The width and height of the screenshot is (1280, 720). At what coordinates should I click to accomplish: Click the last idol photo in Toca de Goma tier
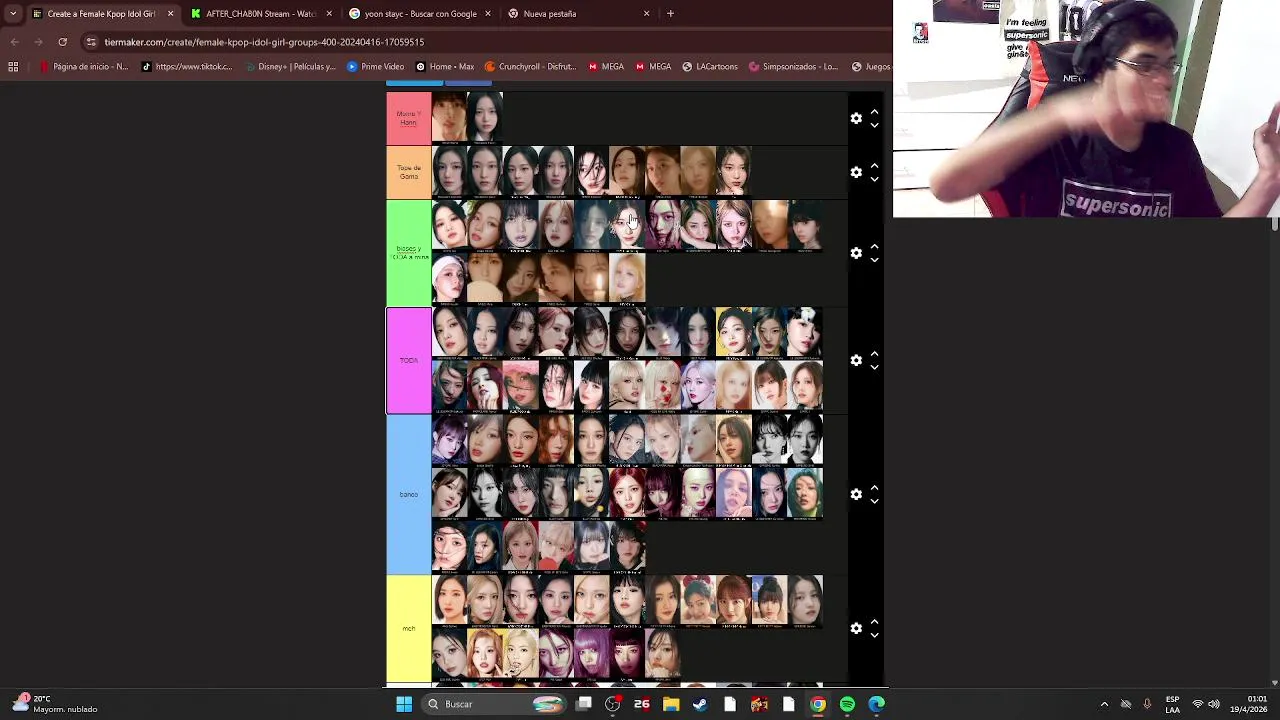coord(733,172)
